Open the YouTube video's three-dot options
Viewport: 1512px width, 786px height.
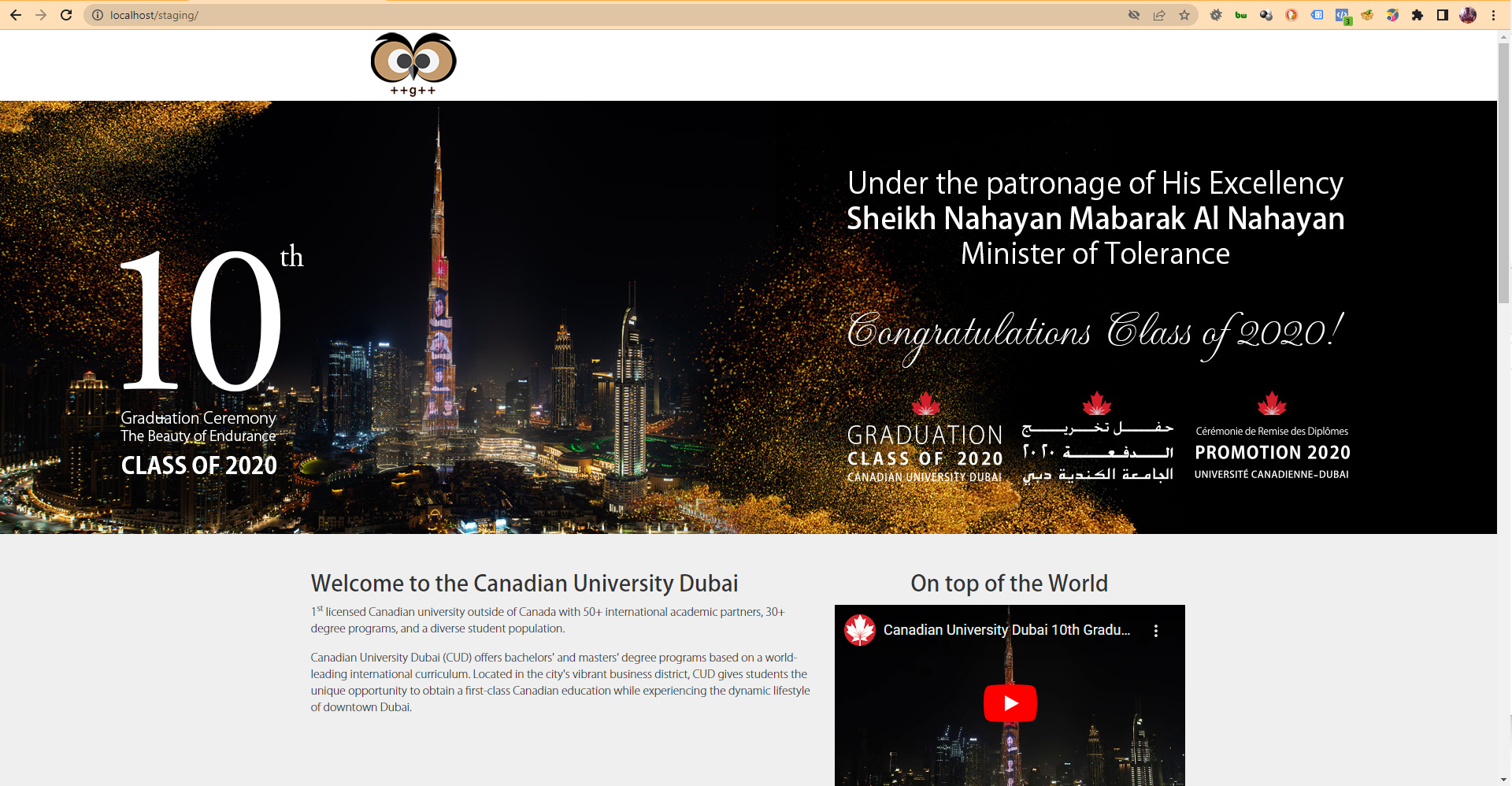point(1156,631)
